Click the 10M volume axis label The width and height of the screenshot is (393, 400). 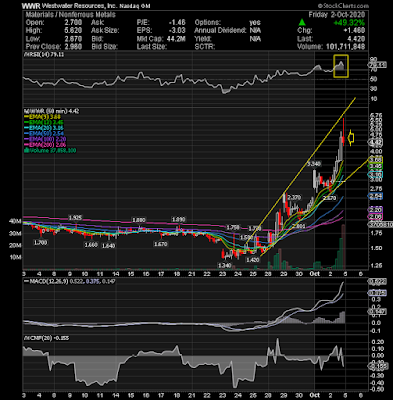pyautogui.click(x=16, y=257)
